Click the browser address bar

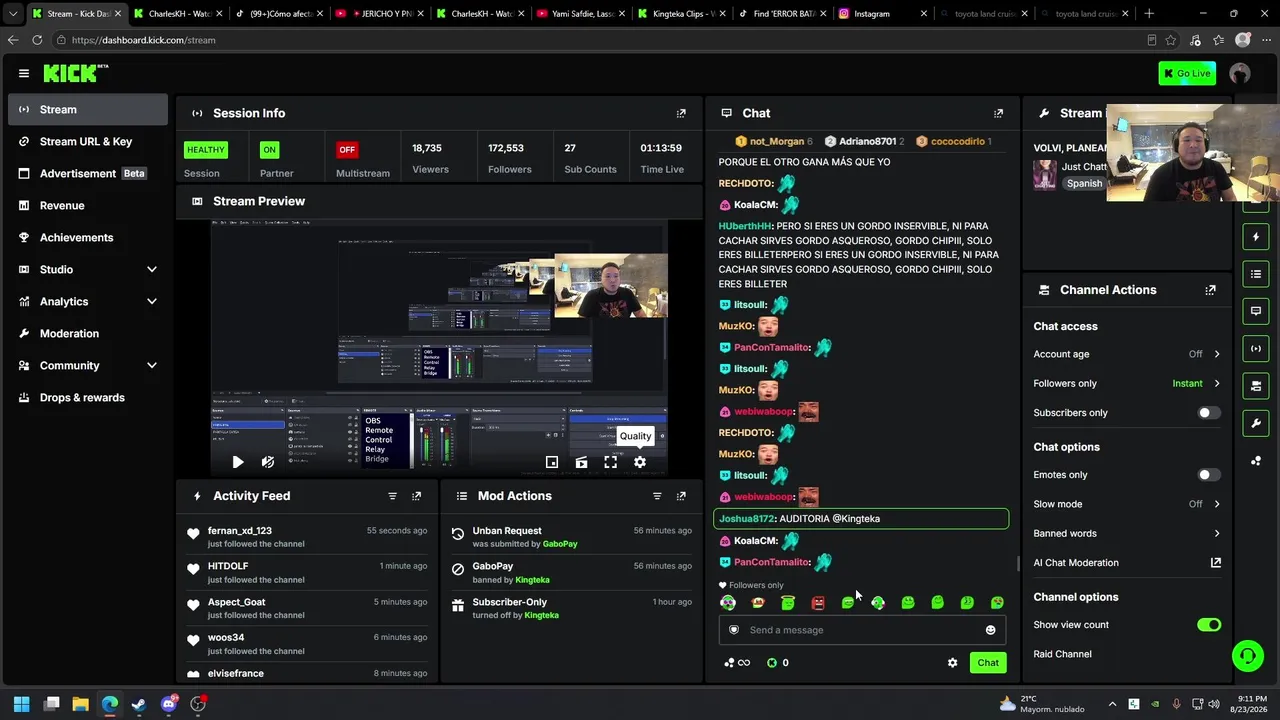pyautogui.click(x=600, y=40)
